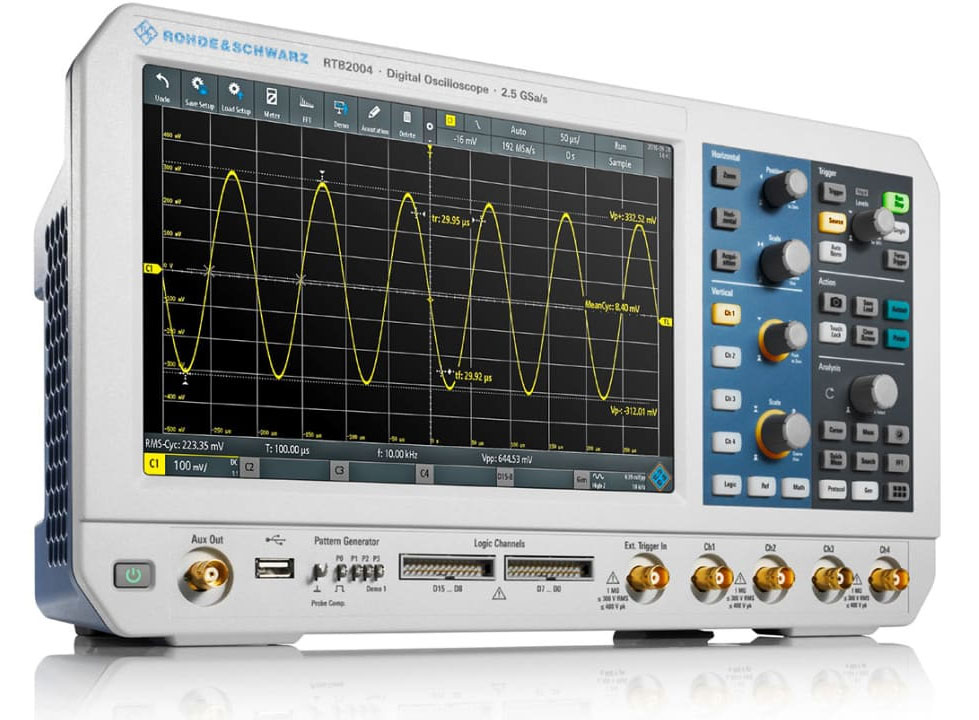Open sample rate 192 MSa/s field

[x=518, y=148]
